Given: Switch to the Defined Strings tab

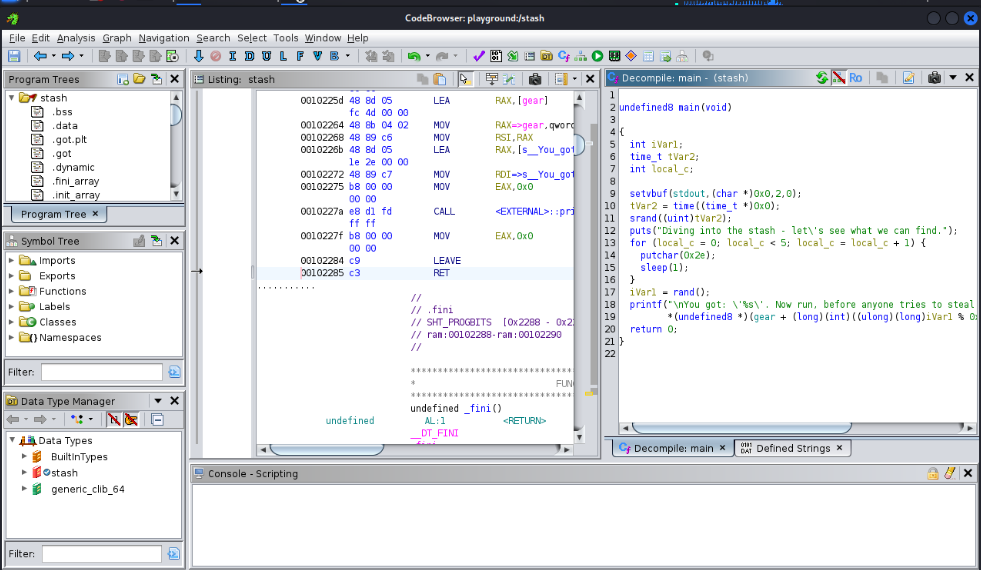Looking at the screenshot, I should (793, 448).
